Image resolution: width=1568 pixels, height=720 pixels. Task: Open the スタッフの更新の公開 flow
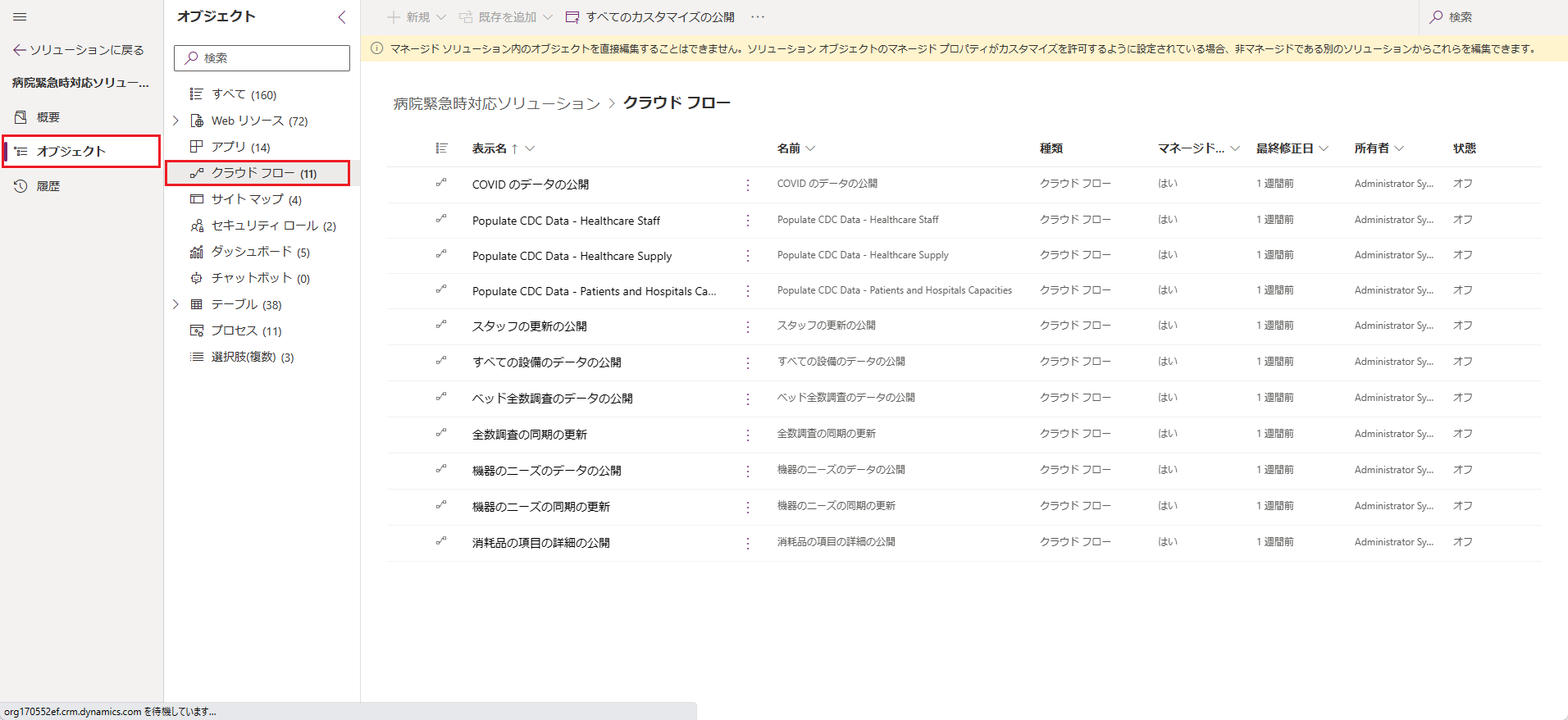pos(529,326)
